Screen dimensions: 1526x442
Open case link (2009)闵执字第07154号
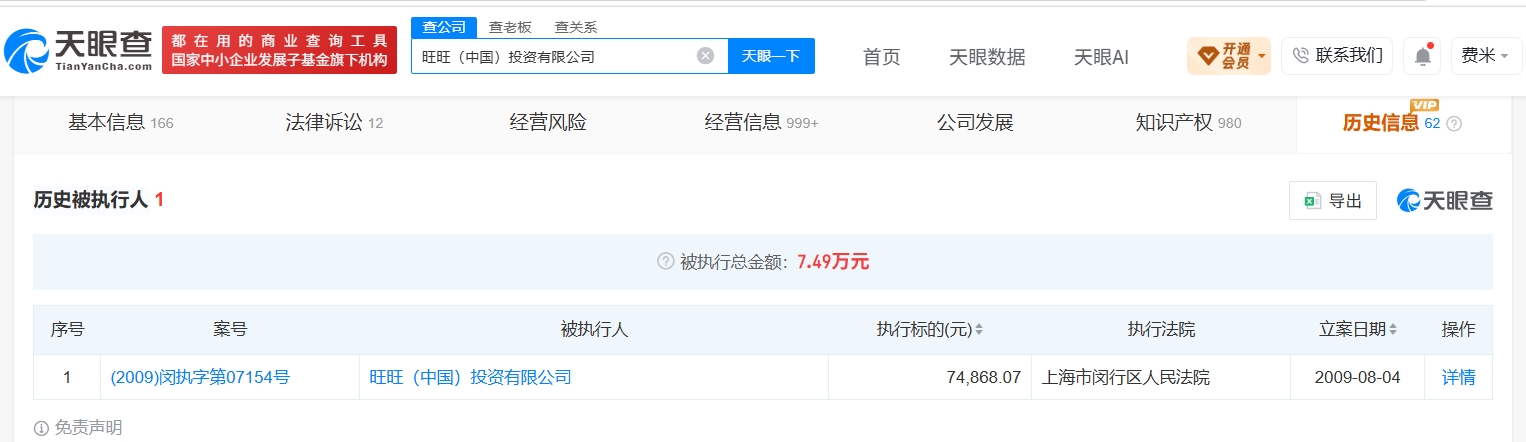point(200,378)
